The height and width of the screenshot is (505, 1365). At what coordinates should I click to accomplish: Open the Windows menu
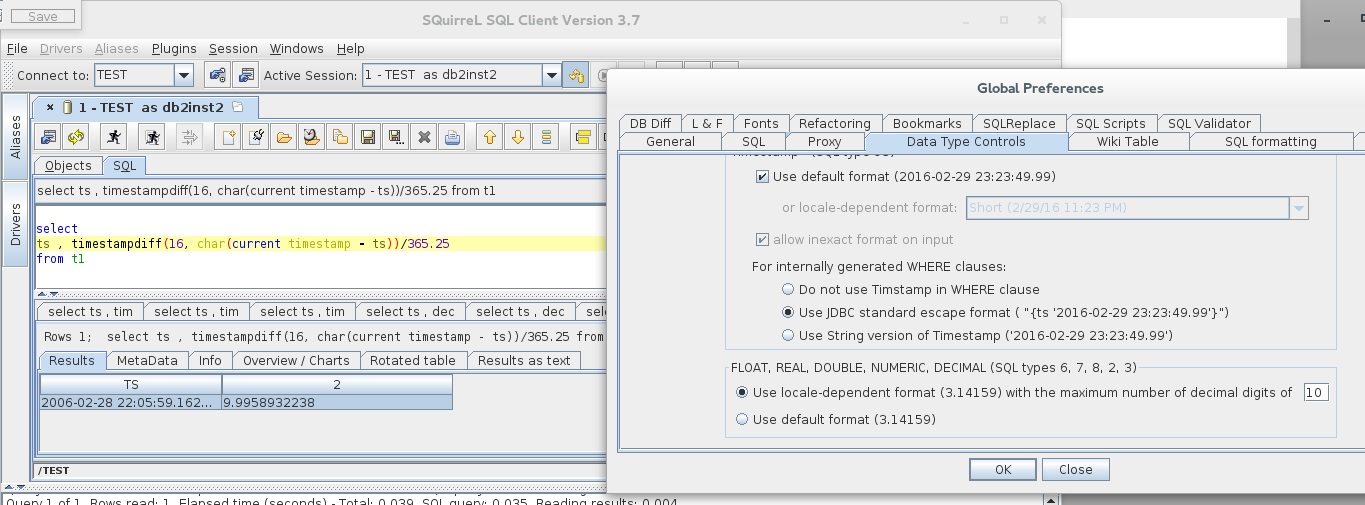(x=296, y=48)
